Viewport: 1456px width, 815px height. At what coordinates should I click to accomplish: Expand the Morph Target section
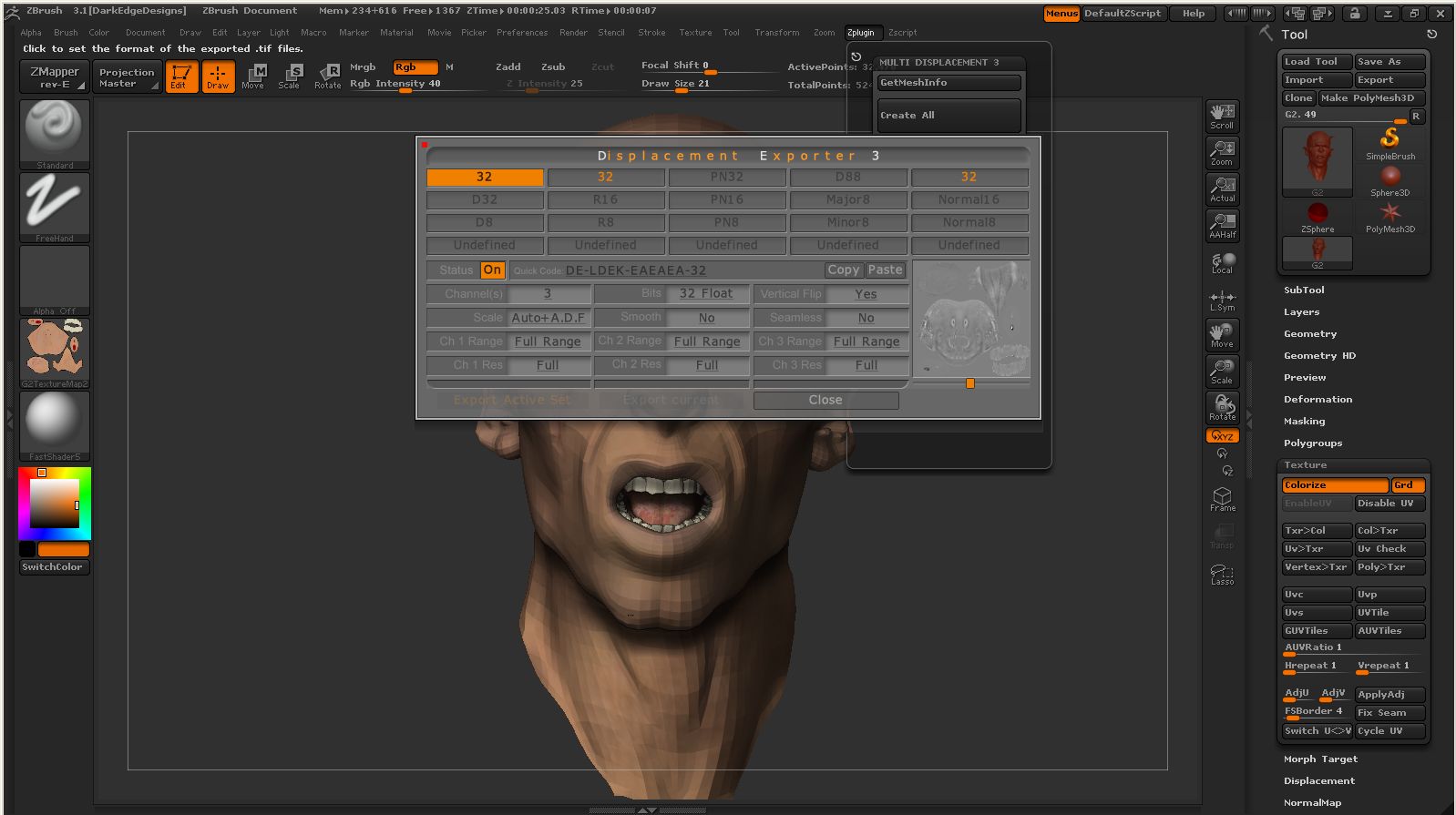[1320, 759]
